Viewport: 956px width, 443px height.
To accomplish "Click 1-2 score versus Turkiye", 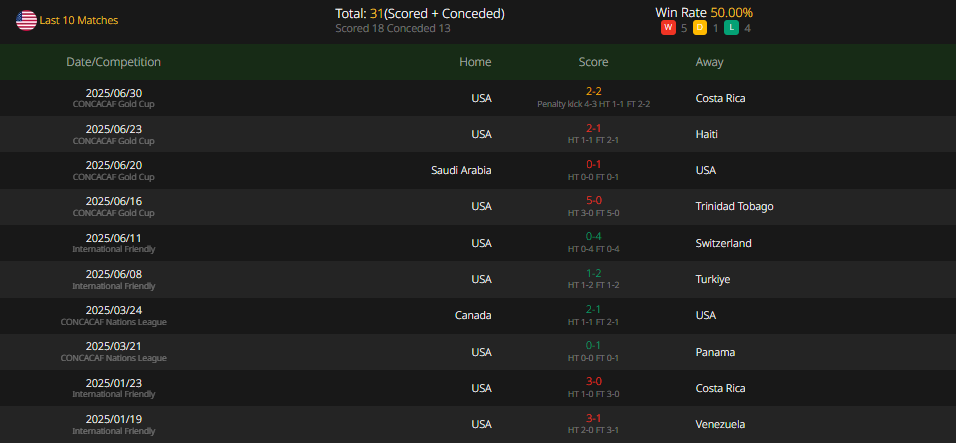I will [x=594, y=272].
